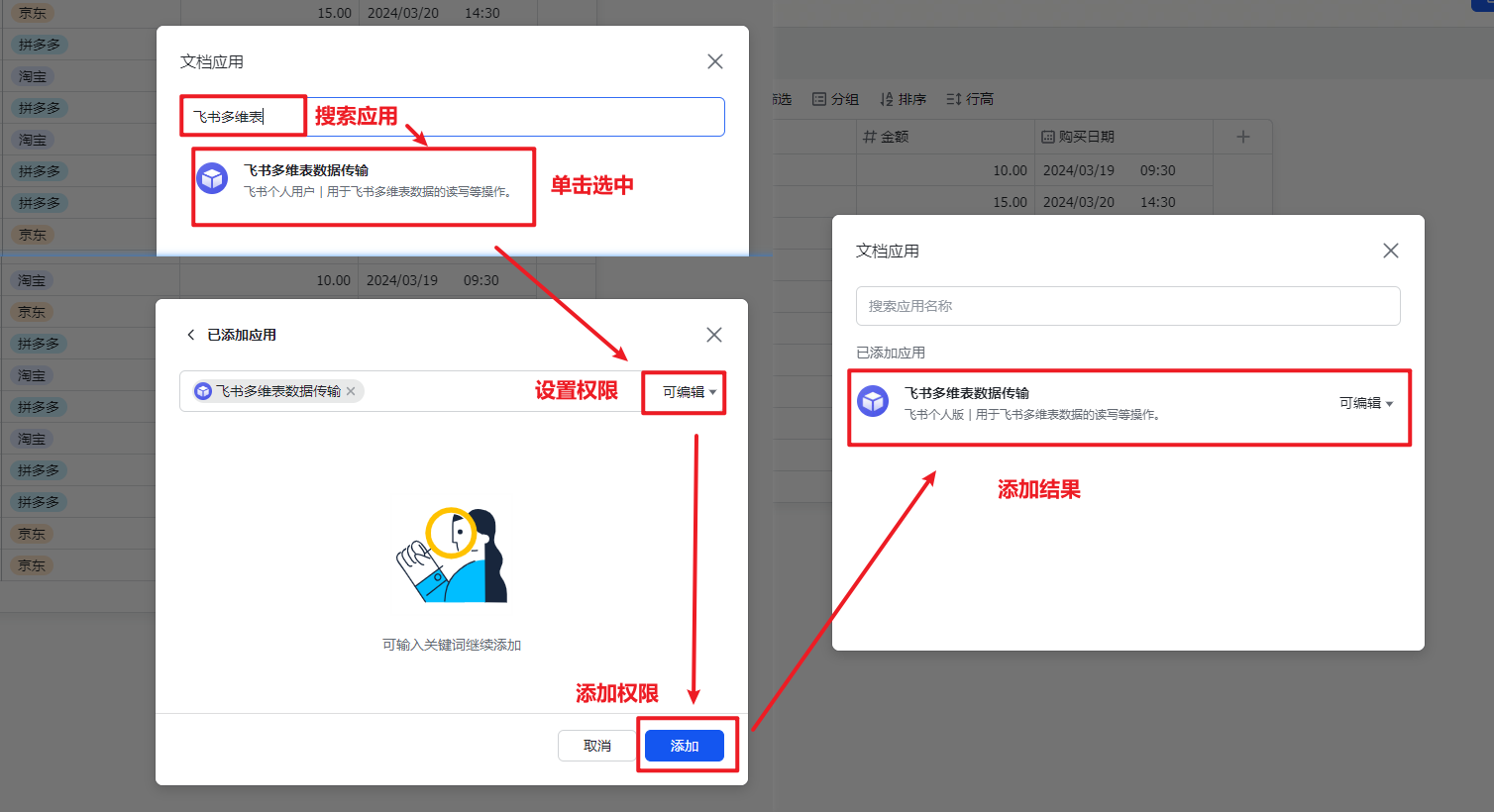Click the blue 添加 button
The width and height of the screenshot is (1494, 812).
coord(685,746)
